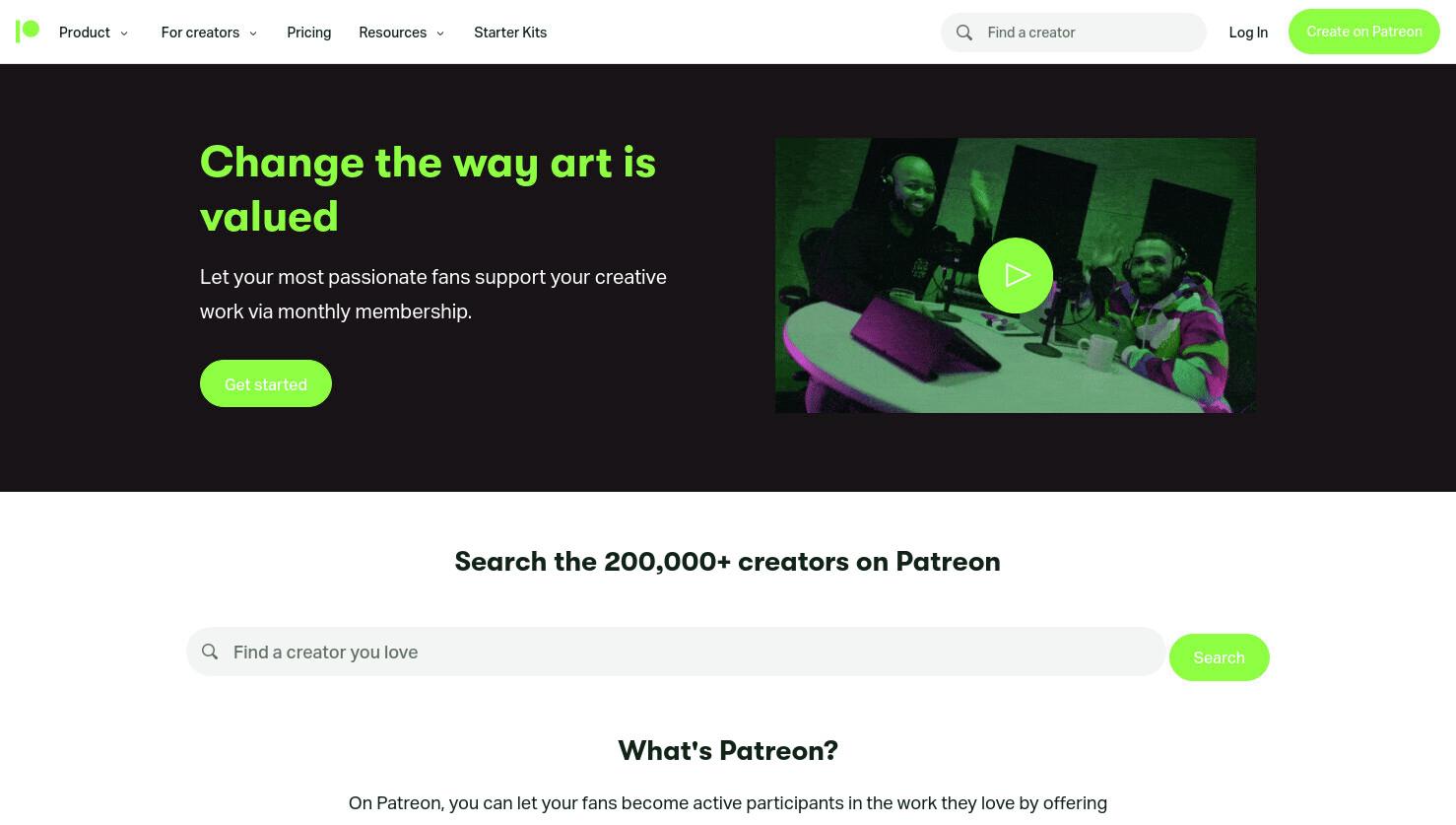This screenshot has height=825, width=1456.
Task: Open the Resources menu label
Action: (x=392, y=33)
